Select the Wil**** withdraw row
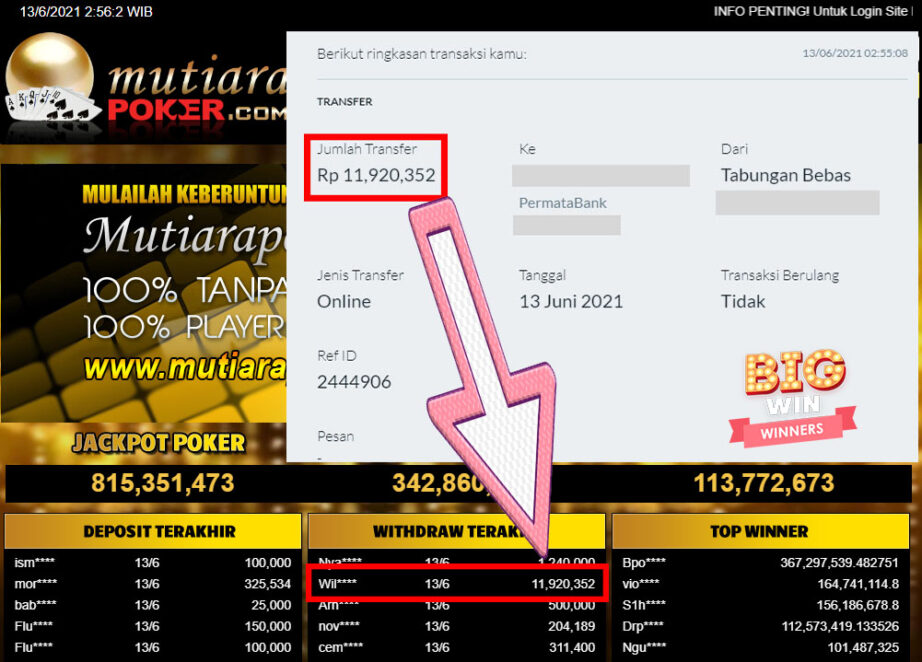 (x=456, y=584)
